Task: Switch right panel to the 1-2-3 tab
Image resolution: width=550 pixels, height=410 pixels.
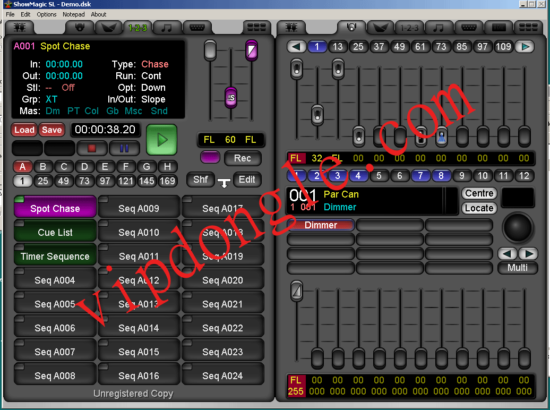Action: (409, 27)
